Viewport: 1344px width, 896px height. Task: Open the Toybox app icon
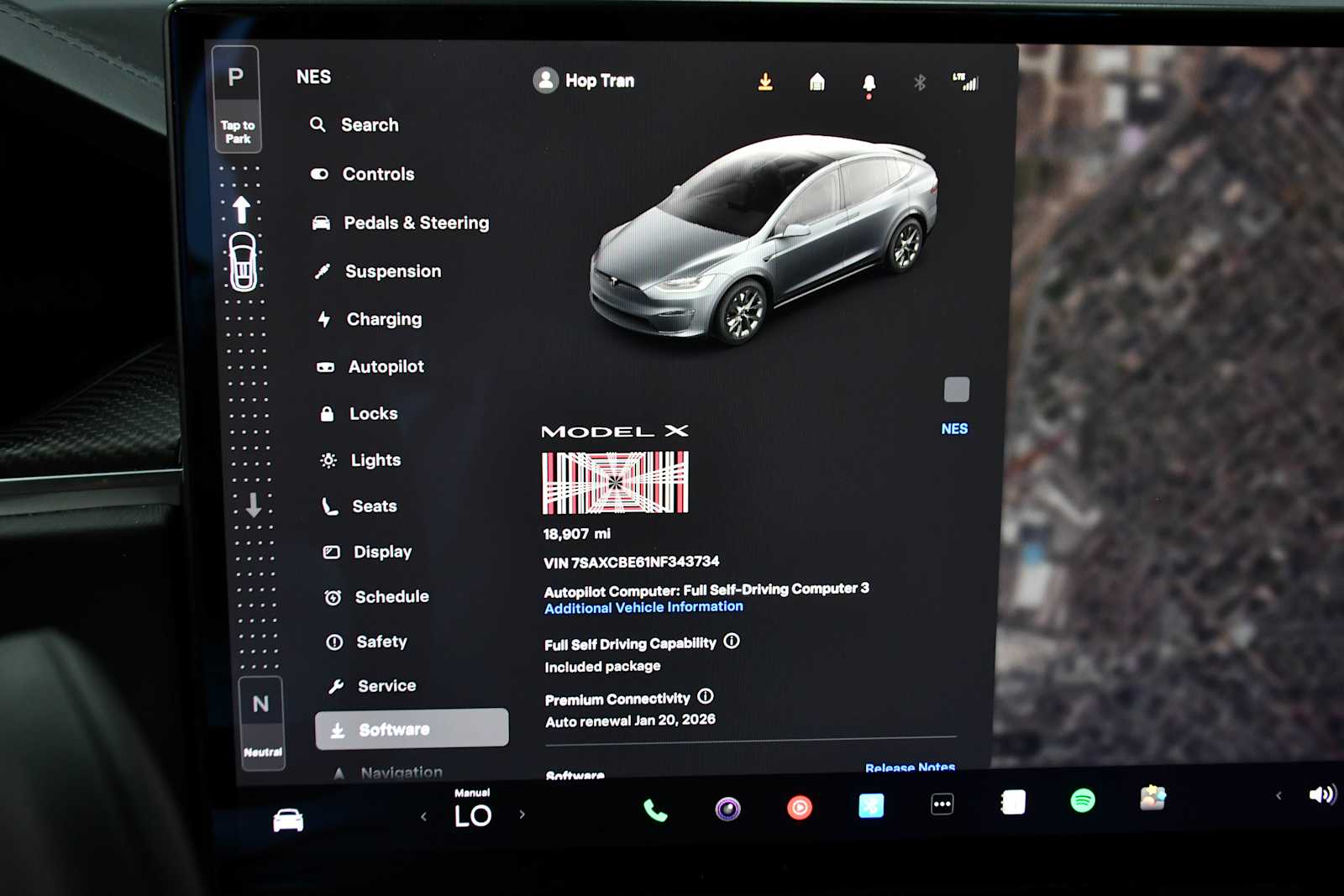click(1152, 798)
